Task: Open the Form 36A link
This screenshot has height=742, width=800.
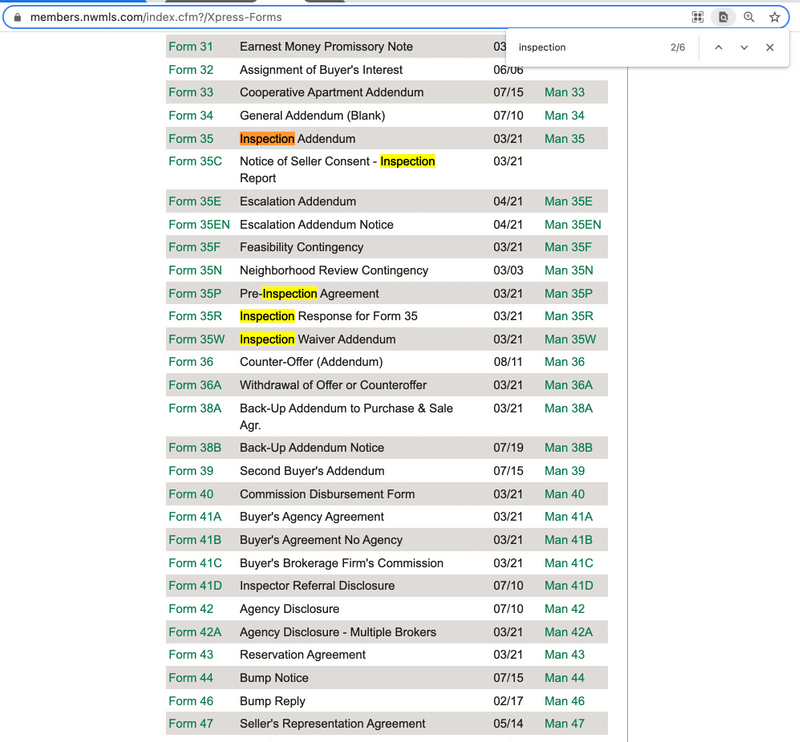Action: pyautogui.click(x=196, y=385)
